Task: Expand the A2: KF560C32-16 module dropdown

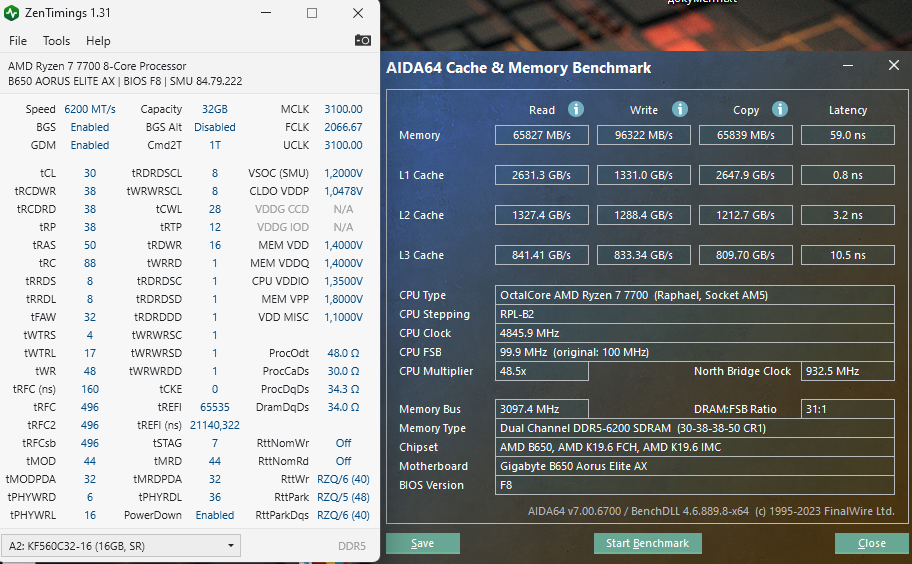Action: tap(121, 545)
